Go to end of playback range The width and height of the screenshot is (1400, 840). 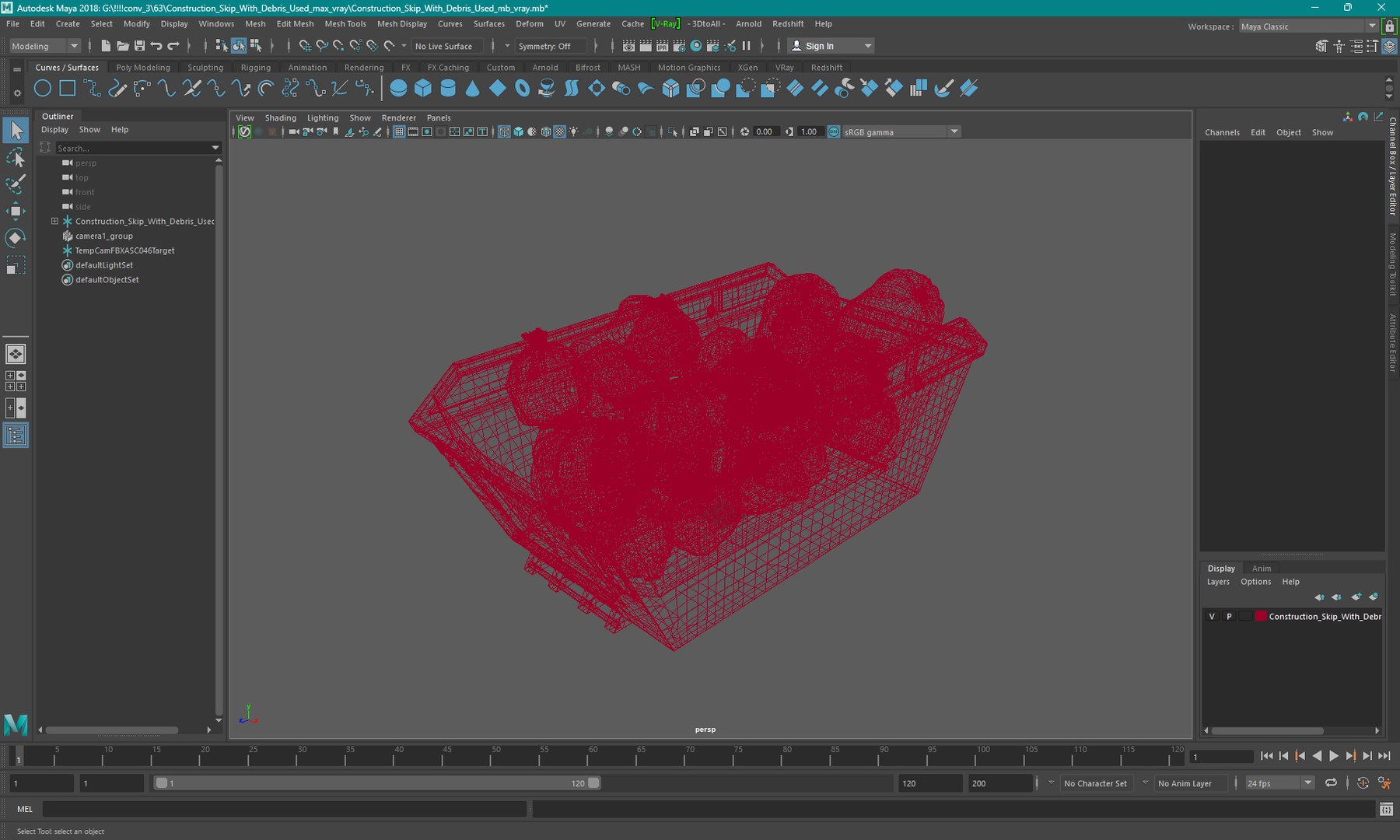click(1384, 756)
